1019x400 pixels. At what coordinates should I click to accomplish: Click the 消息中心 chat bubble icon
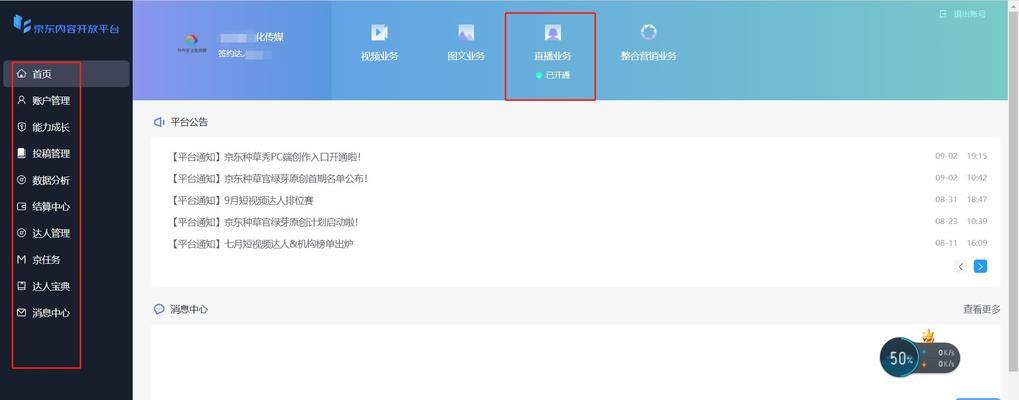(x=159, y=309)
